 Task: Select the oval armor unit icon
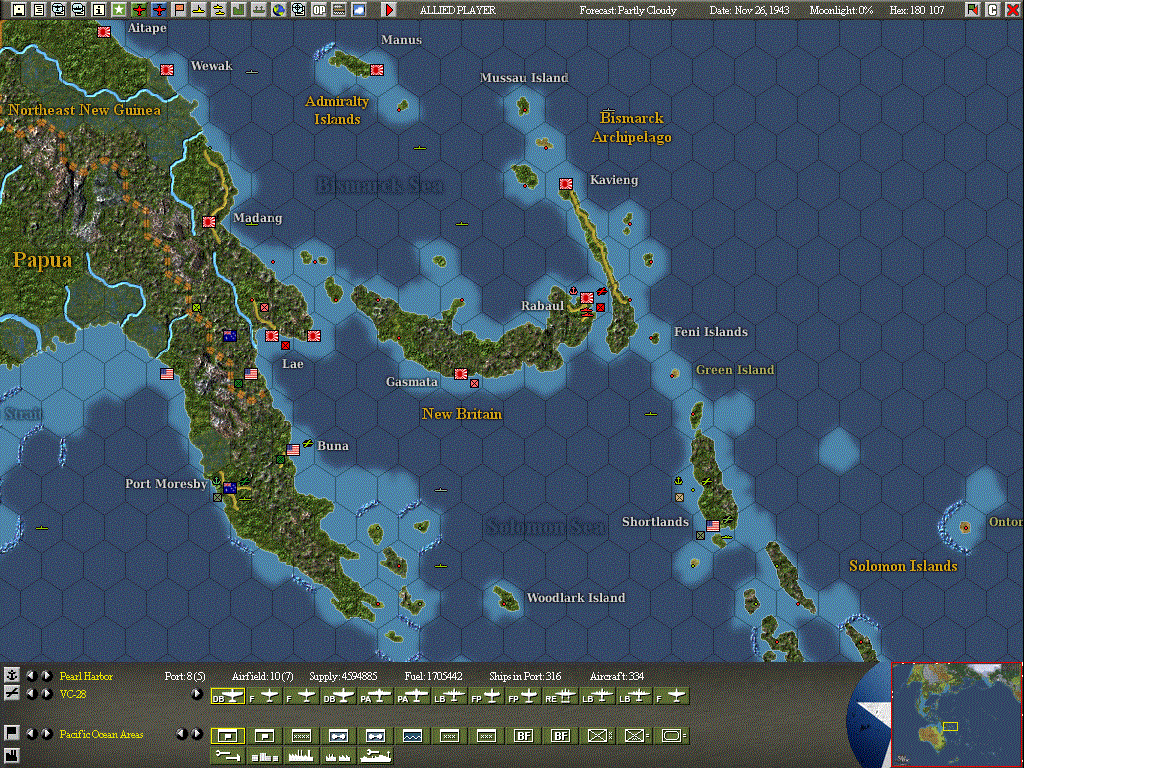tap(672, 735)
